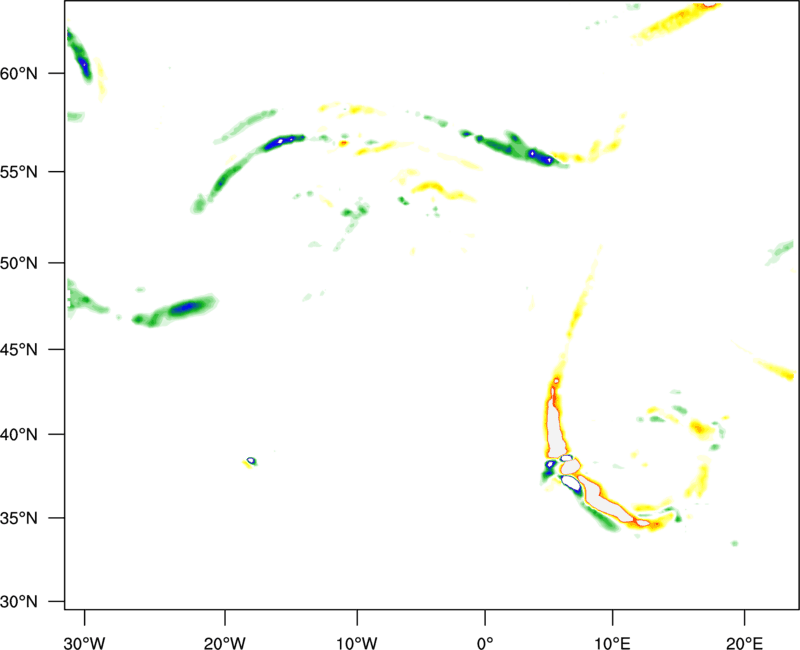
Task: Click the 0° longitude label
Action: coord(485,643)
